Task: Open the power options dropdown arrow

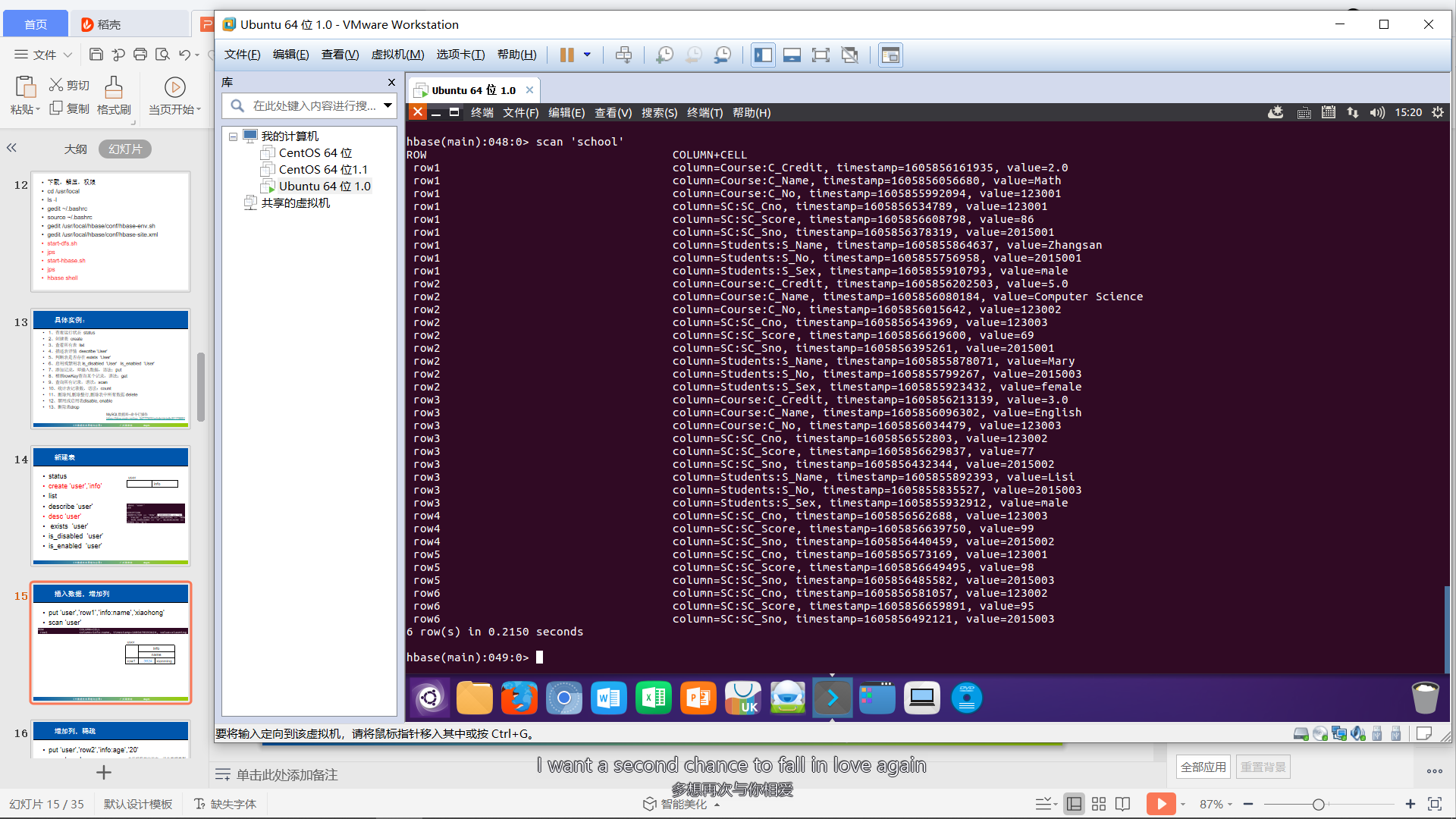Action: pos(587,55)
